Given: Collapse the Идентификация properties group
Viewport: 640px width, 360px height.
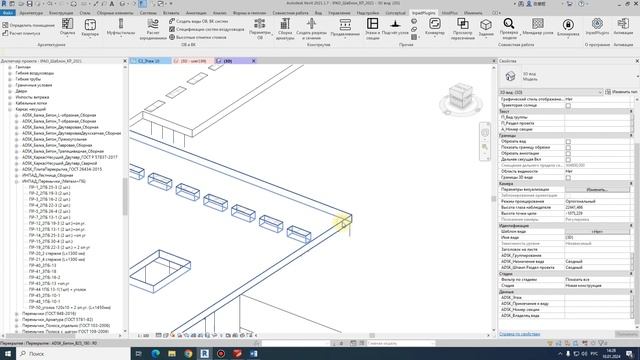Looking at the screenshot, I should click(x=631, y=226).
